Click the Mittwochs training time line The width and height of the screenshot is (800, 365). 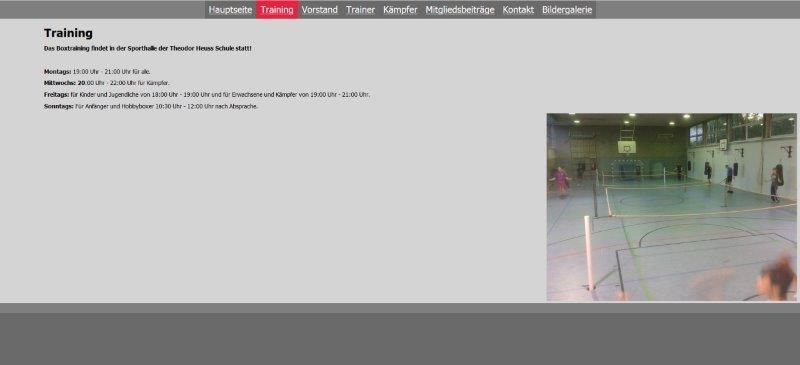(107, 83)
